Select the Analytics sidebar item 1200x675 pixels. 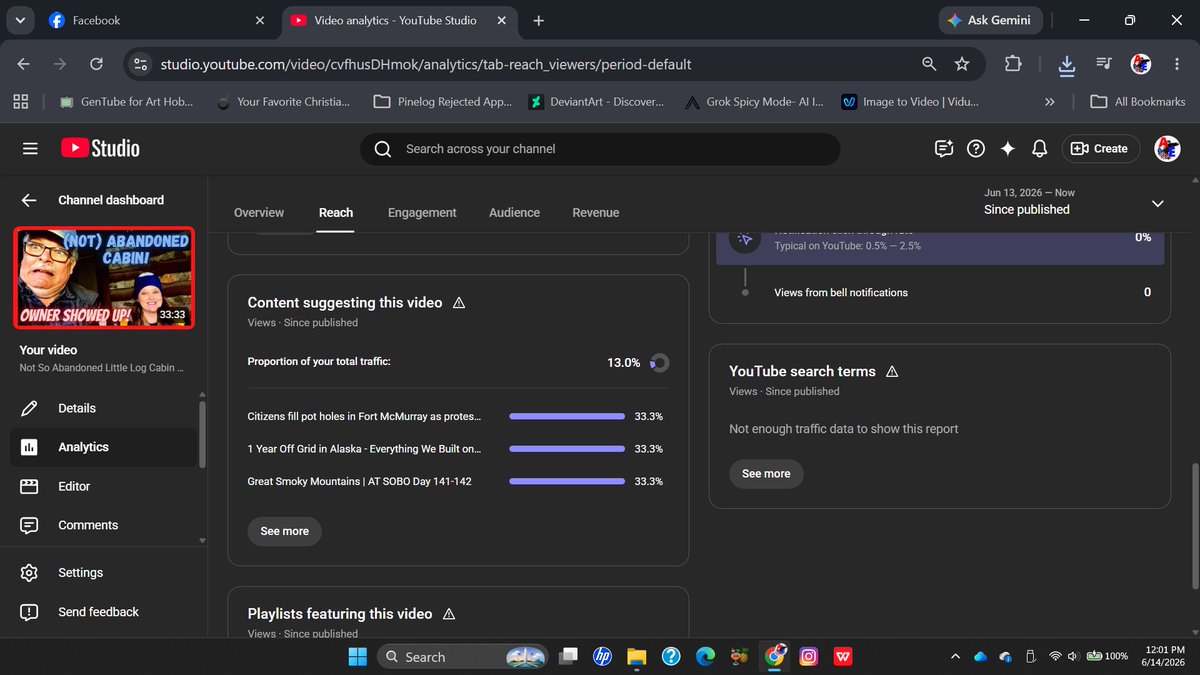[x=105, y=447]
